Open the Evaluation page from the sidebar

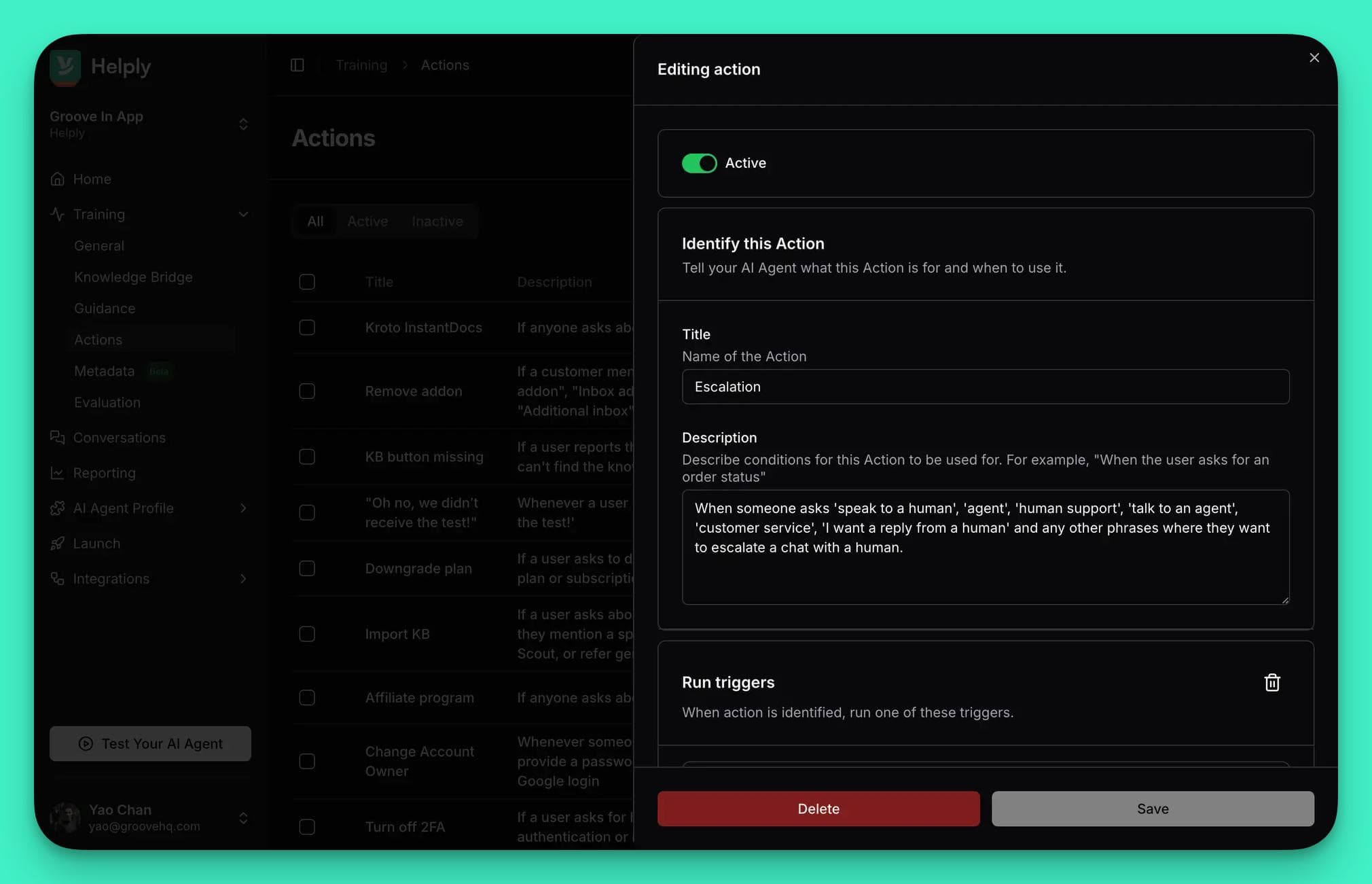107,402
